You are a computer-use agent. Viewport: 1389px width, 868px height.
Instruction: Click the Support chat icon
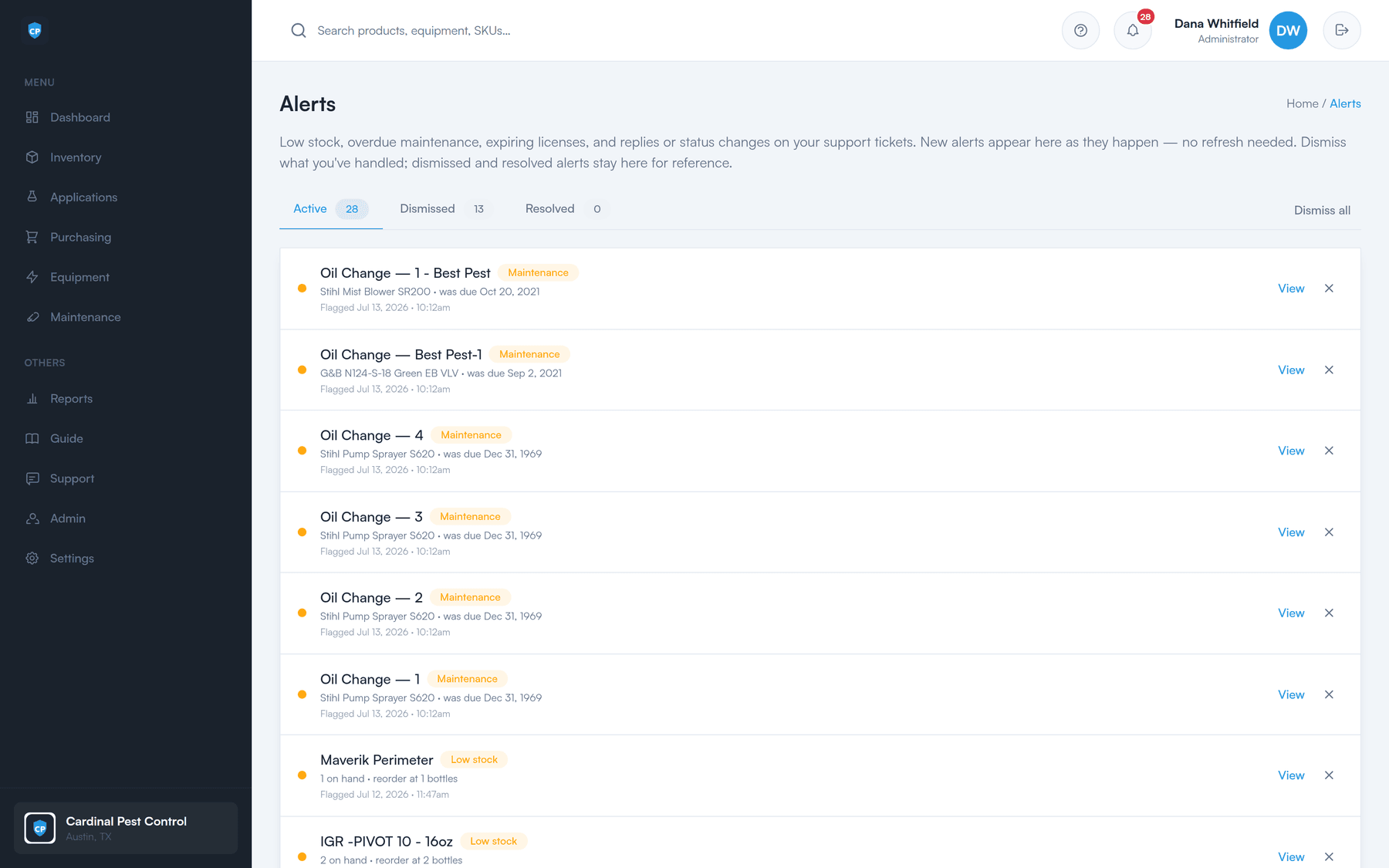pos(32,478)
